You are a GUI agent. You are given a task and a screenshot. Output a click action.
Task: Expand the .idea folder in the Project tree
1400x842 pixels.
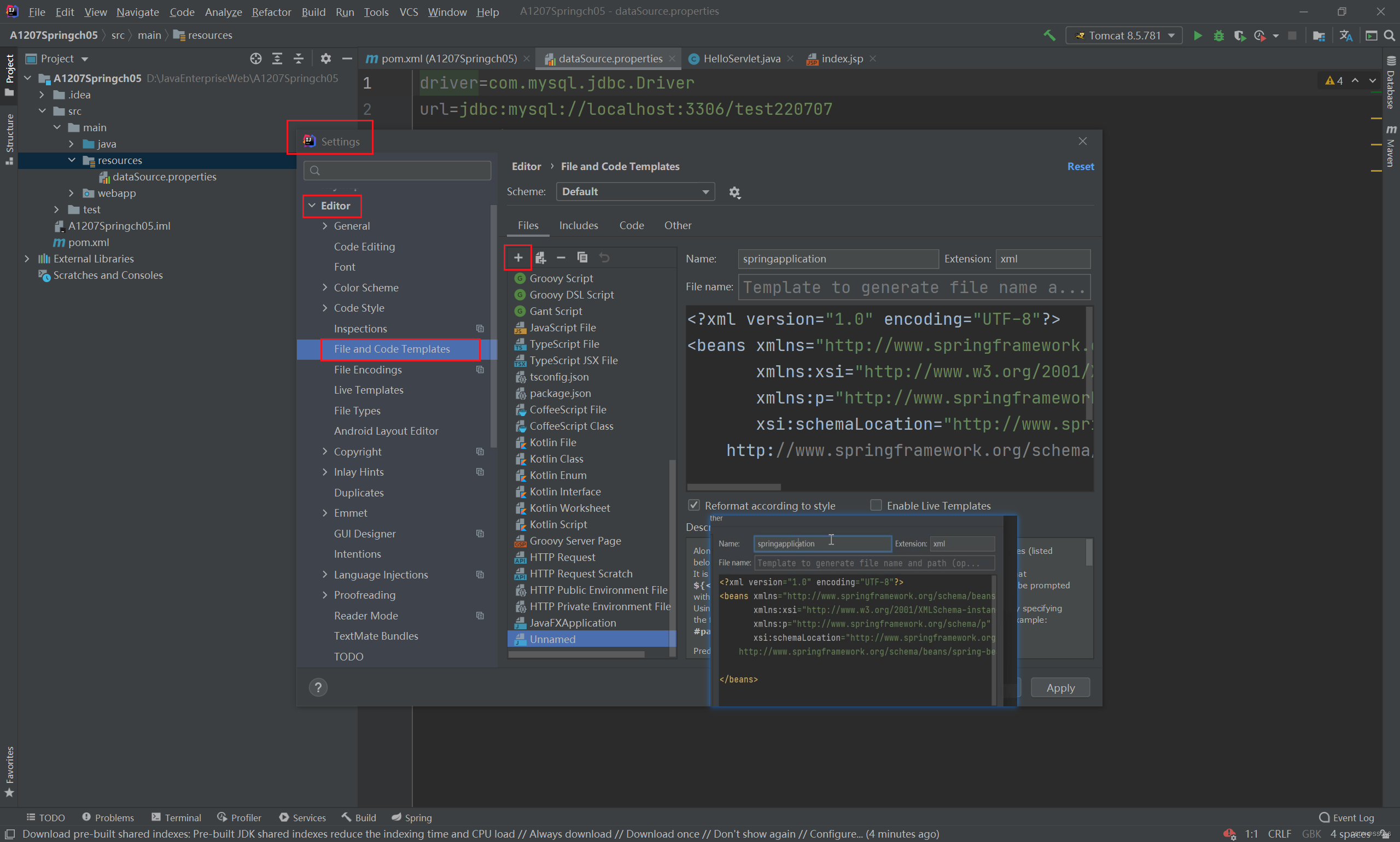(x=42, y=95)
